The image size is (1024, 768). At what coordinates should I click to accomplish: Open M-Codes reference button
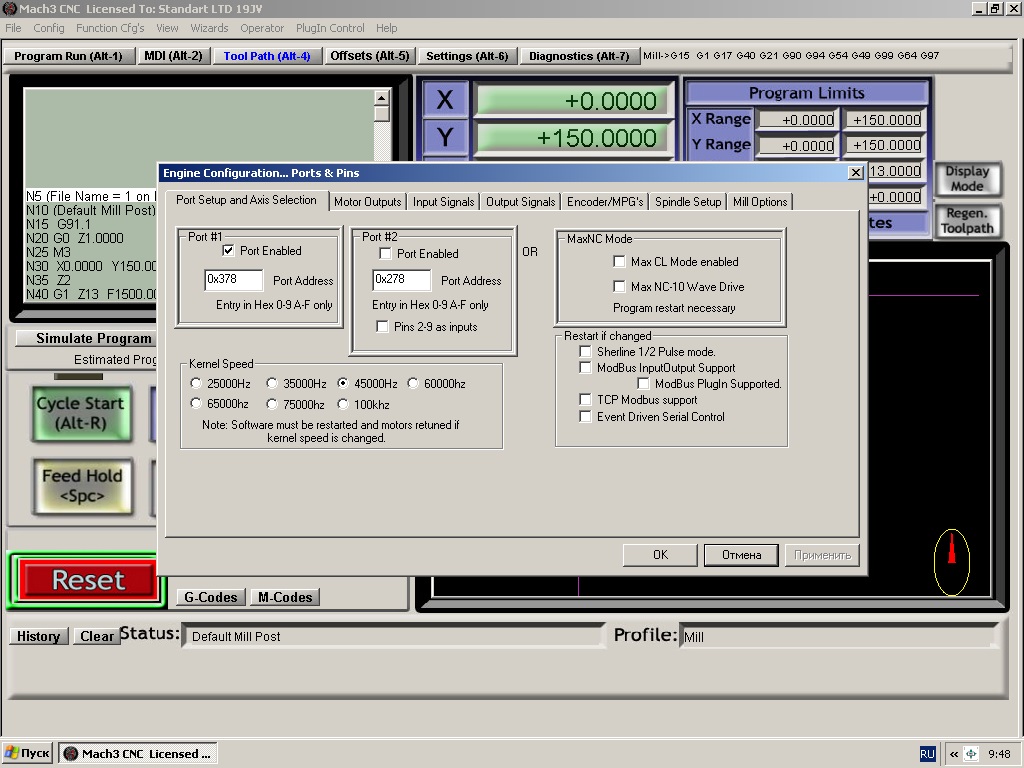tap(285, 597)
